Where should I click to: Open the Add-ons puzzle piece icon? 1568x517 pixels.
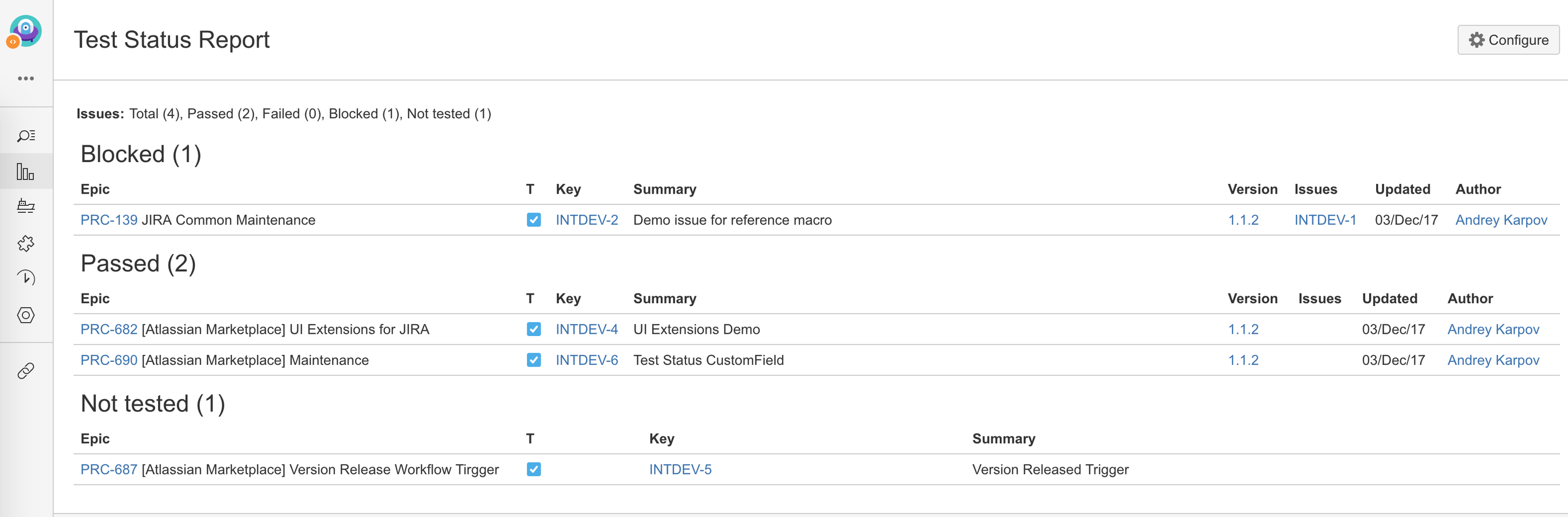click(x=25, y=244)
